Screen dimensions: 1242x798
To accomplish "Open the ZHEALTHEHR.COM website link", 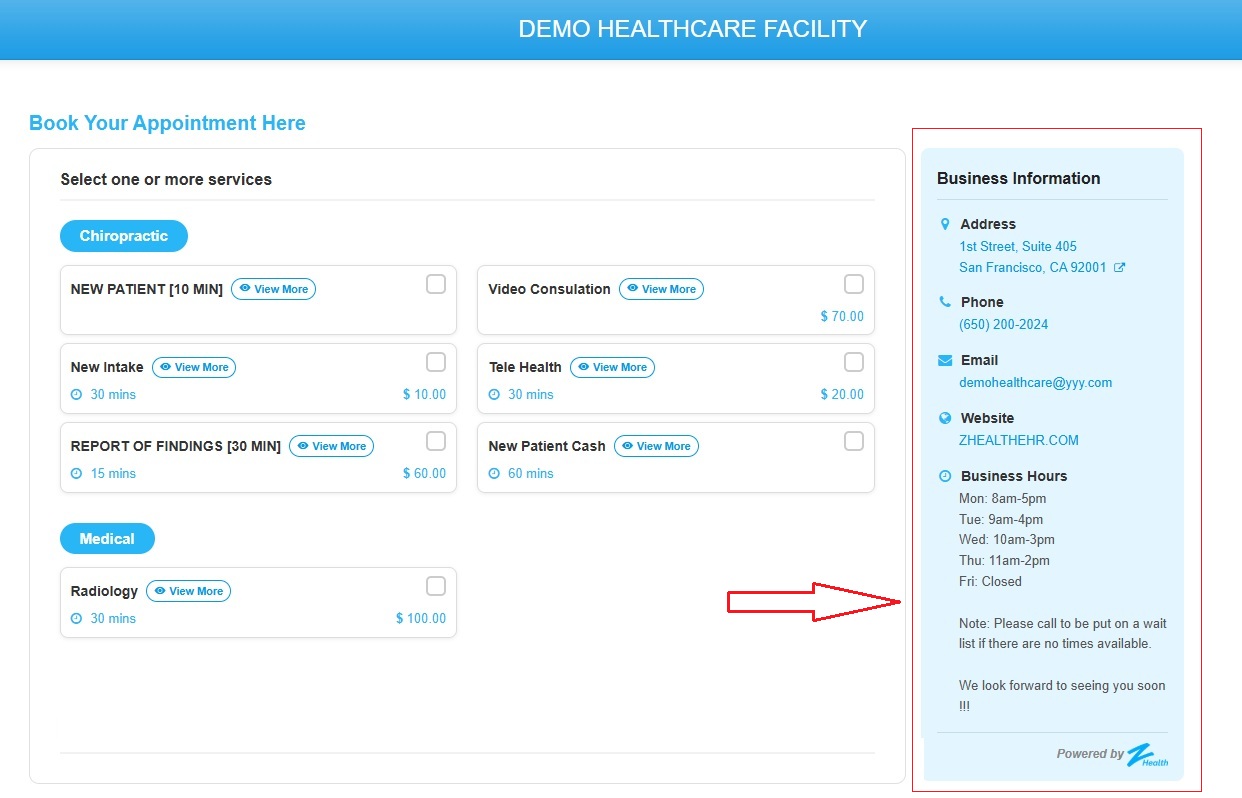I will tap(1019, 440).
